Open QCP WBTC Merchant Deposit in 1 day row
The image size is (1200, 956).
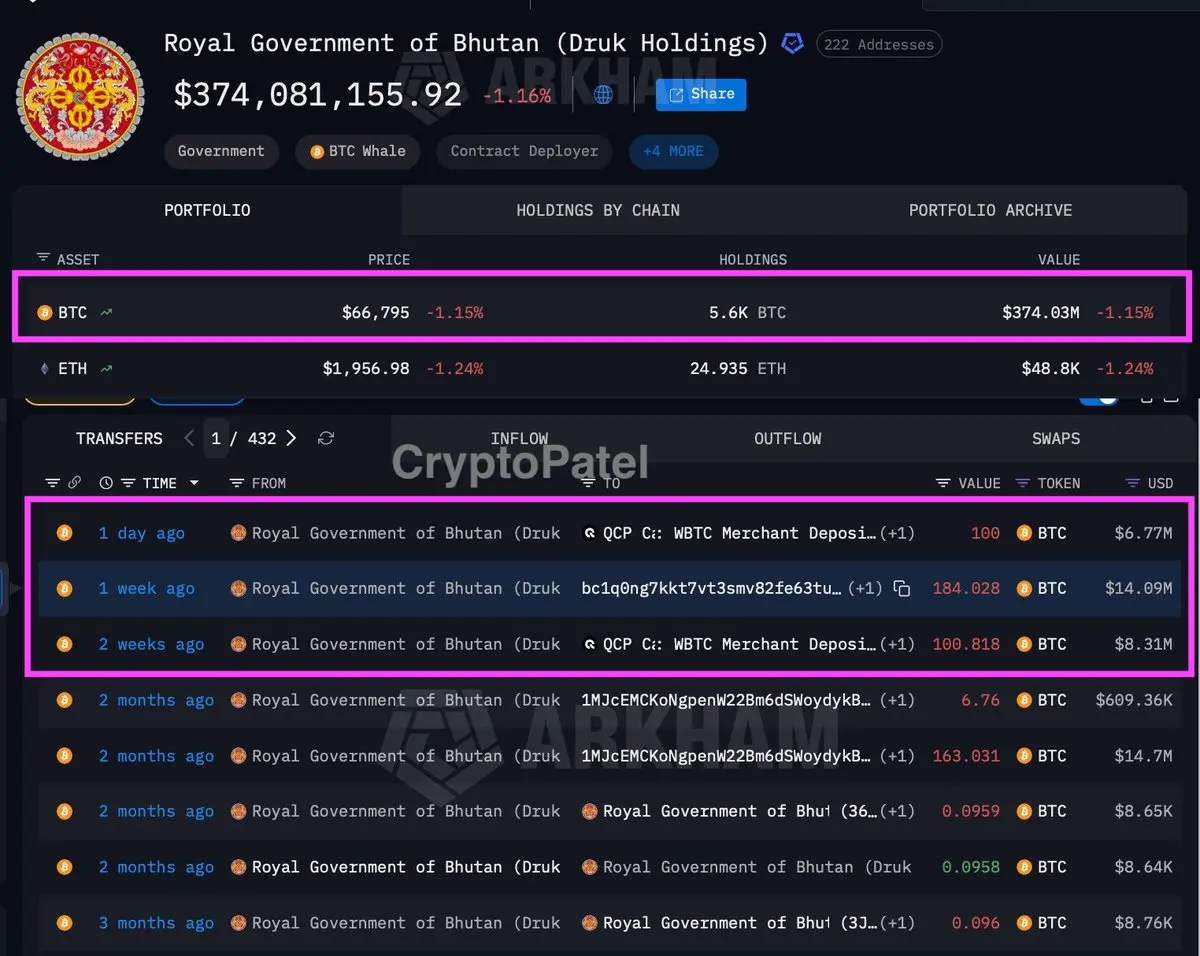pyautogui.click(x=740, y=533)
